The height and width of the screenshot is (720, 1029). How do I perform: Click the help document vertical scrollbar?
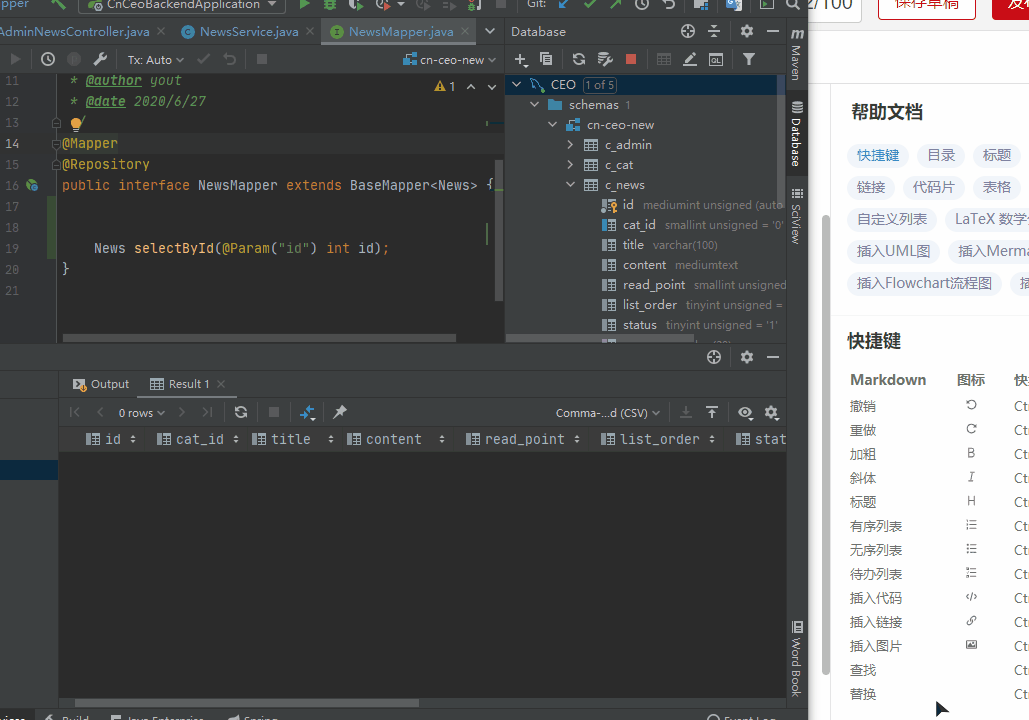pos(826,444)
